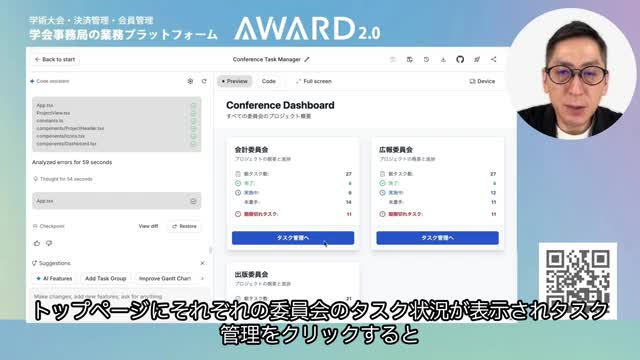
Task: Click the panel divider handle
Action: (x=211, y=249)
